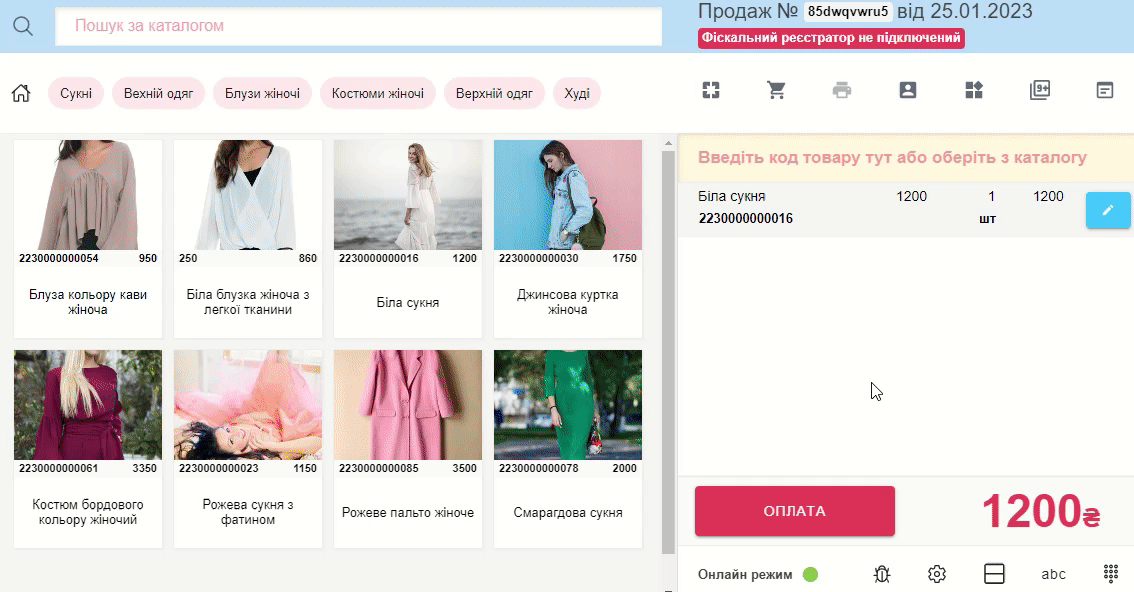The image size is (1134, 592).
Task: Click the widgets grid icon
Action: pyautogui.click(x=973, y=90)
